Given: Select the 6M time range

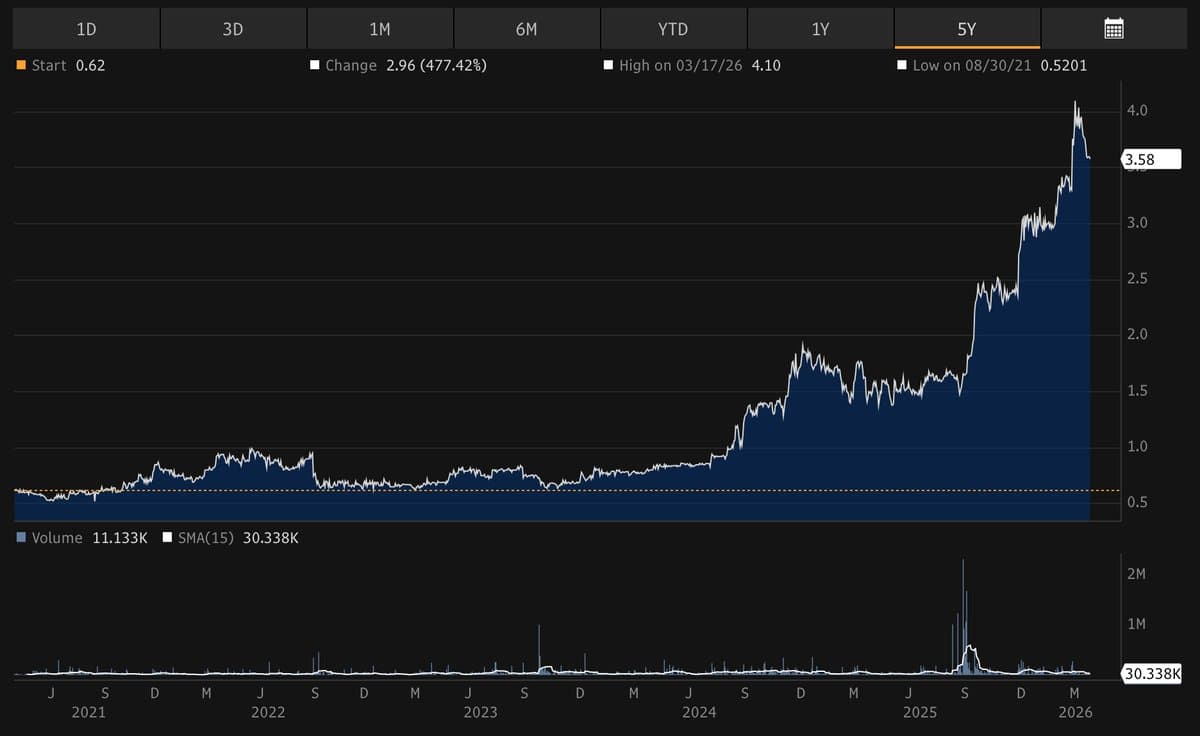Looking at the screenshot, I should click(526, 29).
